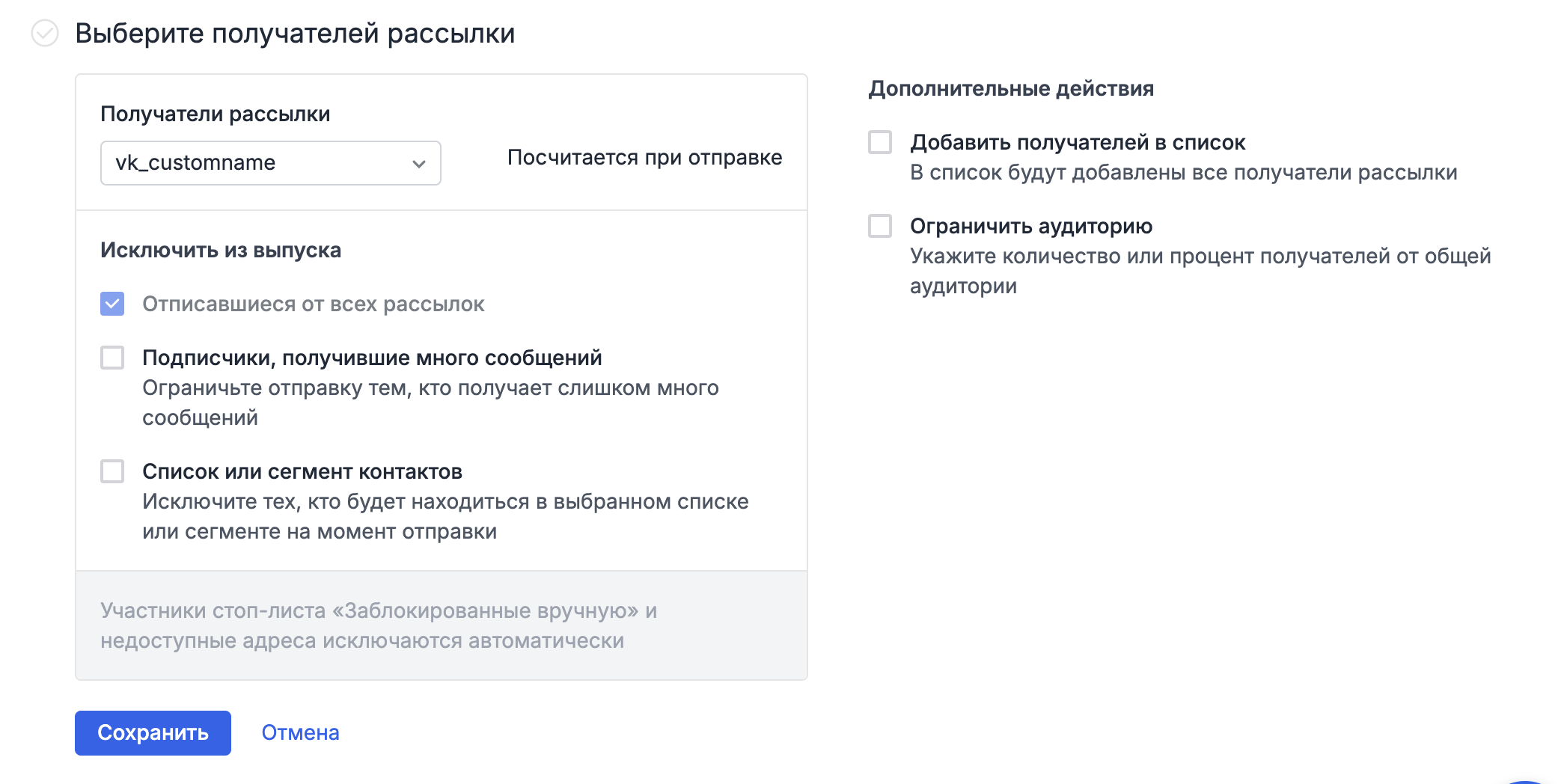Click the 'Выберите получателей рассылки' step heading
This screenshot has height=784, width=1567.
click(x=295, y=34)
